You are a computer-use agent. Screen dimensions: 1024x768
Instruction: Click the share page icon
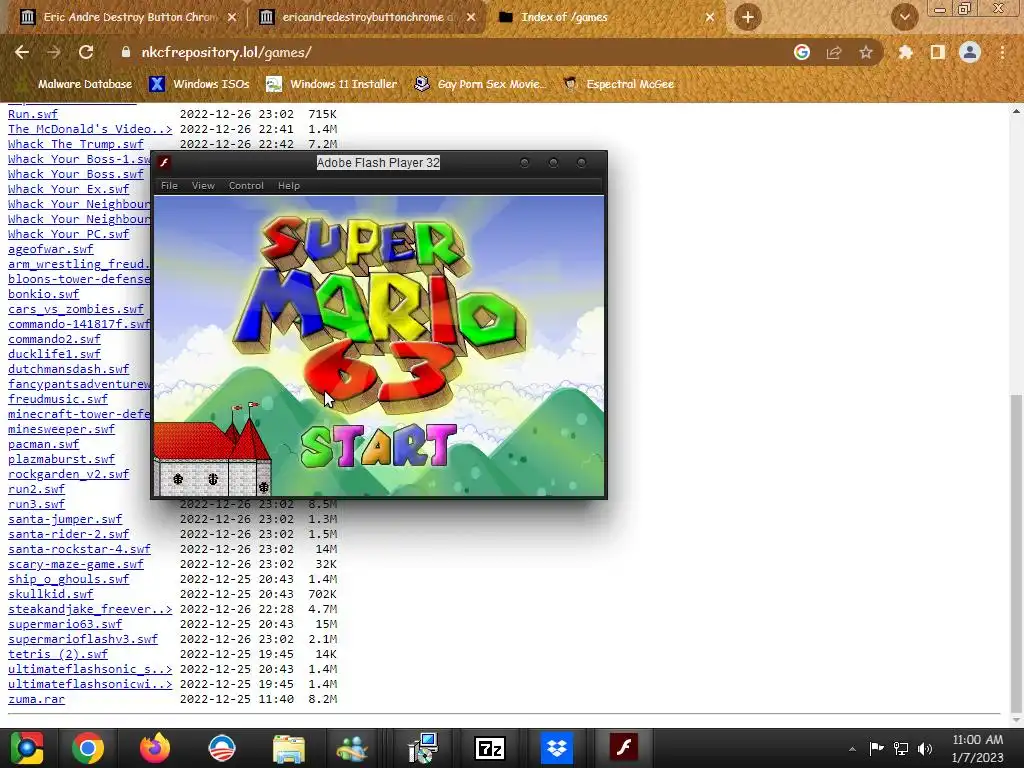834,52
